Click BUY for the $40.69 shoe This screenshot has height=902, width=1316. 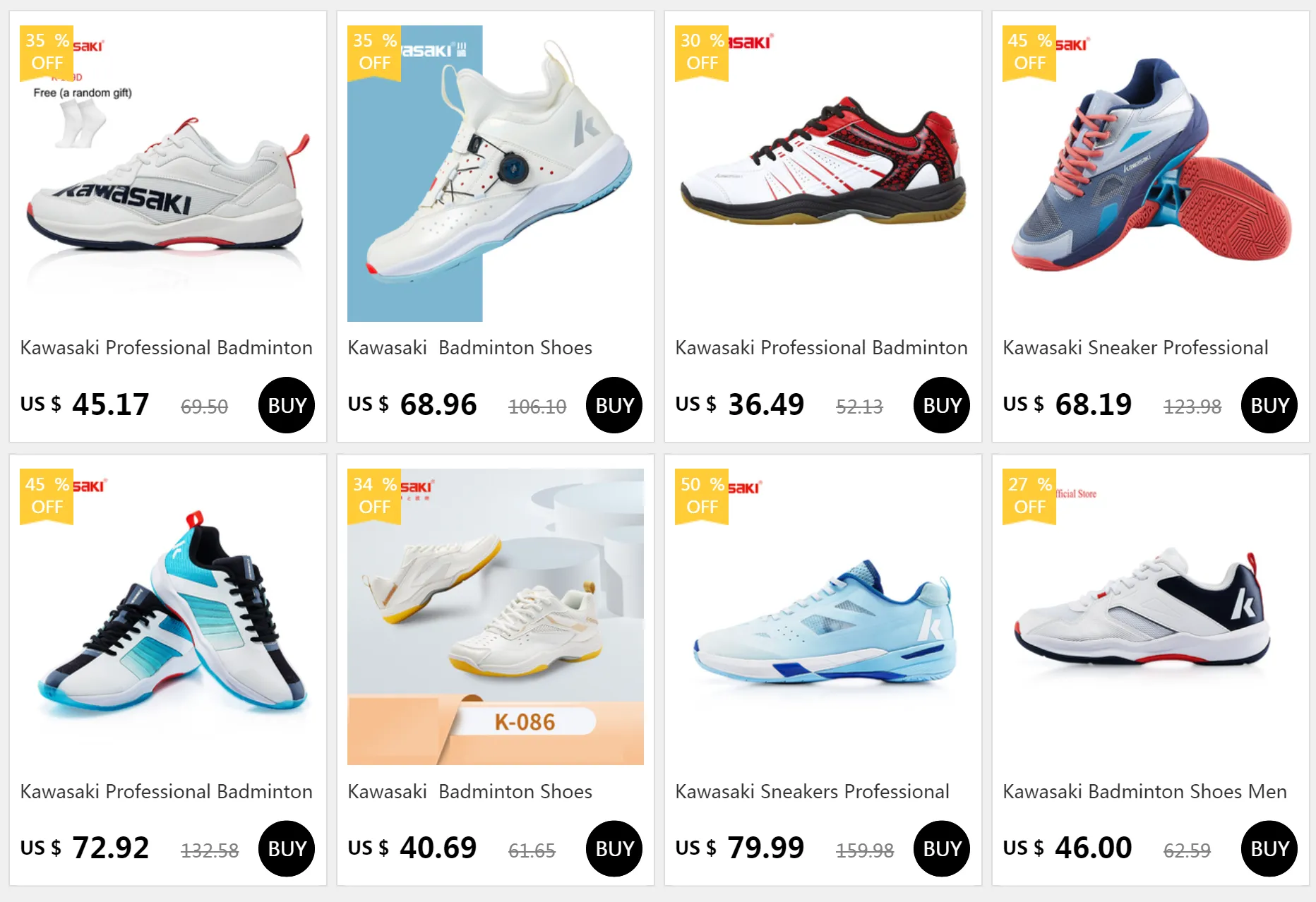pos(614,848)
